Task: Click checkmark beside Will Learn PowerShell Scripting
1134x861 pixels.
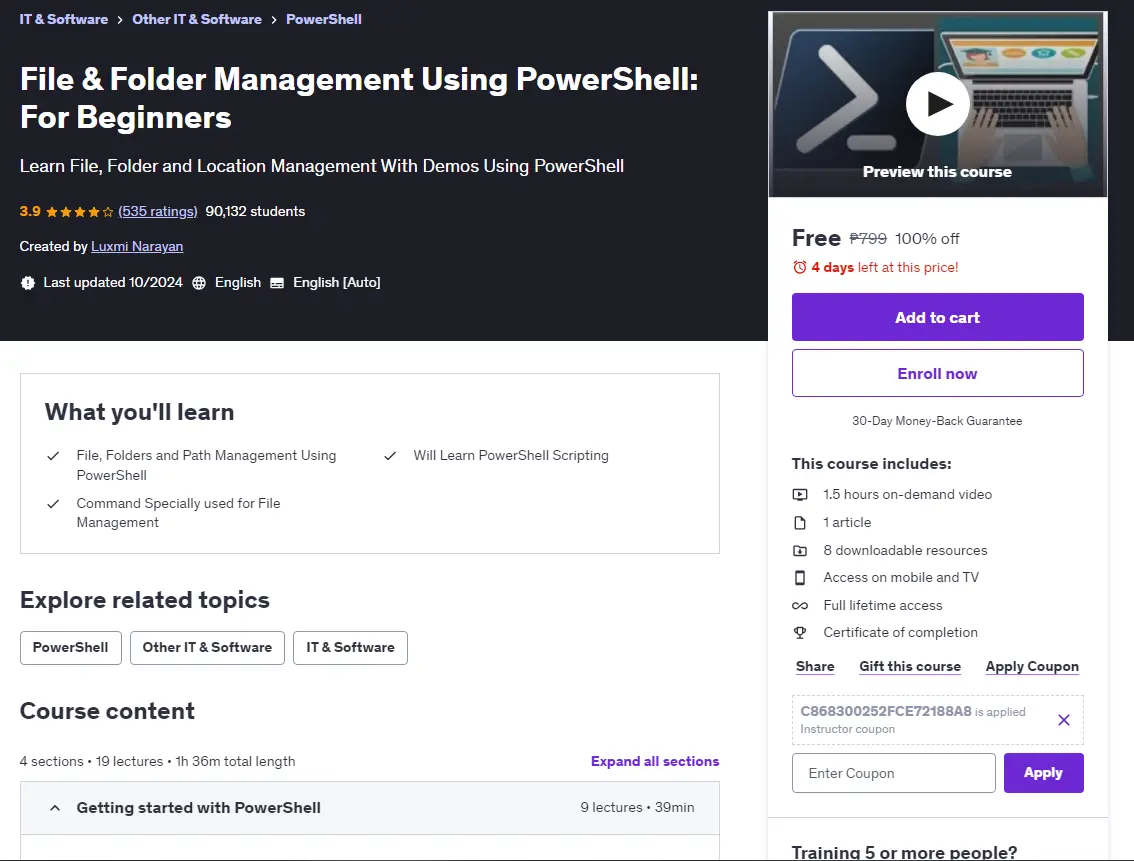Action: coord(390,456)
